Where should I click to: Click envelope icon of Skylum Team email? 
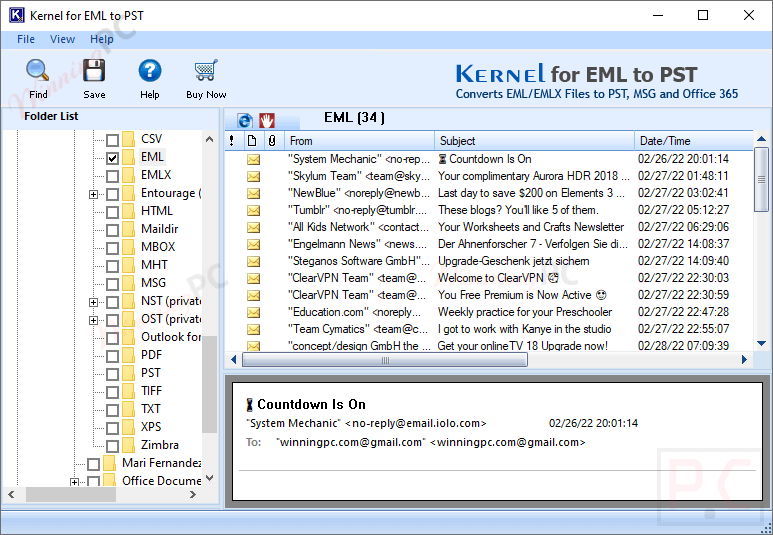253,177
